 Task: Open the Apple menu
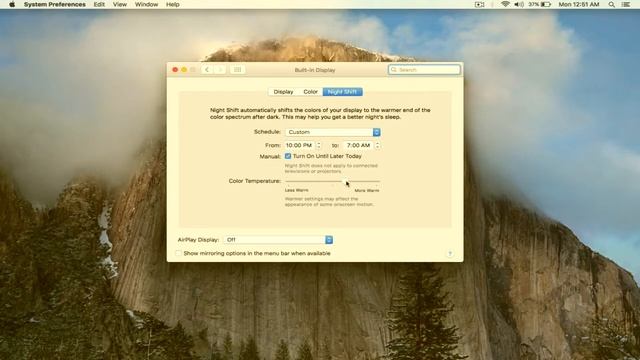[12, 4]
